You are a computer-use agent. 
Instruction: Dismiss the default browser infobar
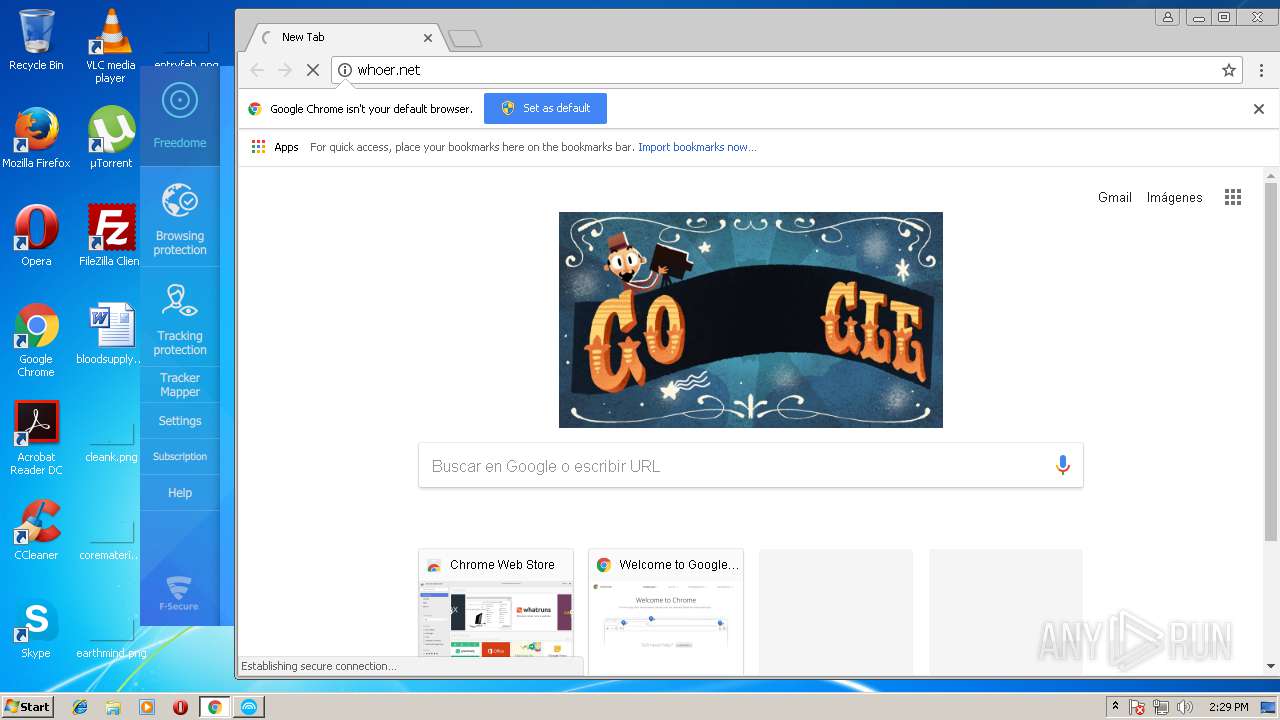point(1259,109)
